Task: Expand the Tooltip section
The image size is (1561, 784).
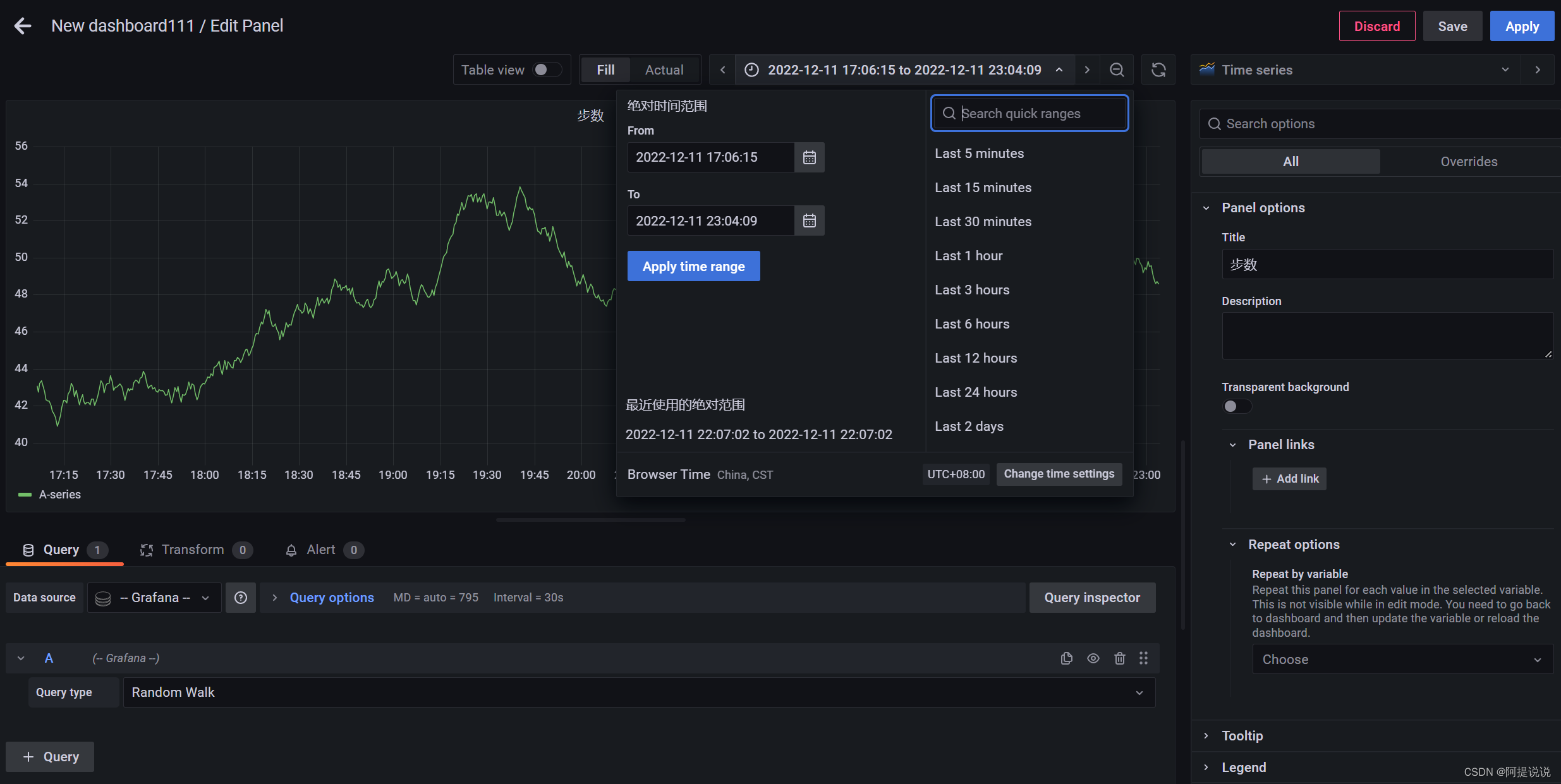Action: pyautogui.click(x=1206, y=736)
